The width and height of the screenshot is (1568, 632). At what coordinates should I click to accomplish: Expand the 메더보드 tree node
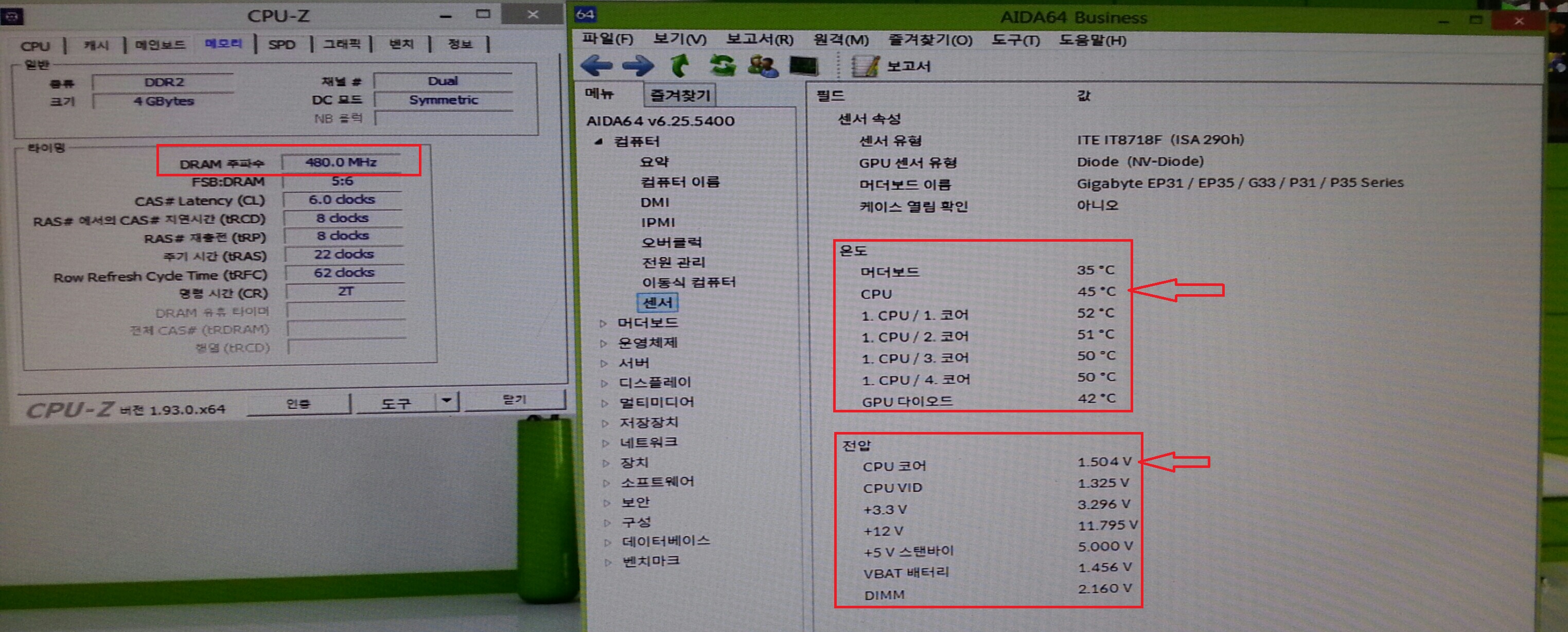(x=603, y=323)
